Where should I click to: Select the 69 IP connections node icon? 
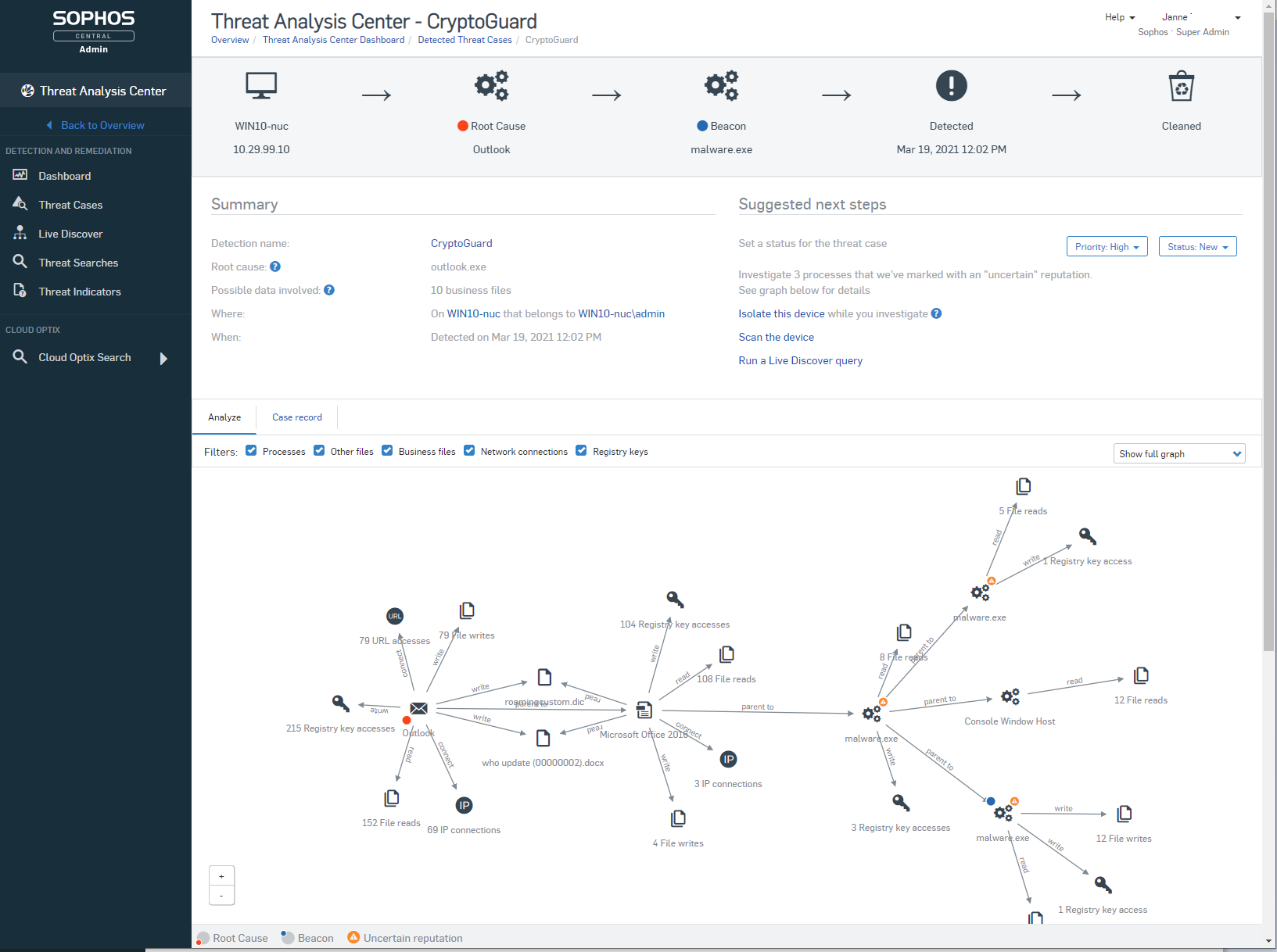[464, 805]
